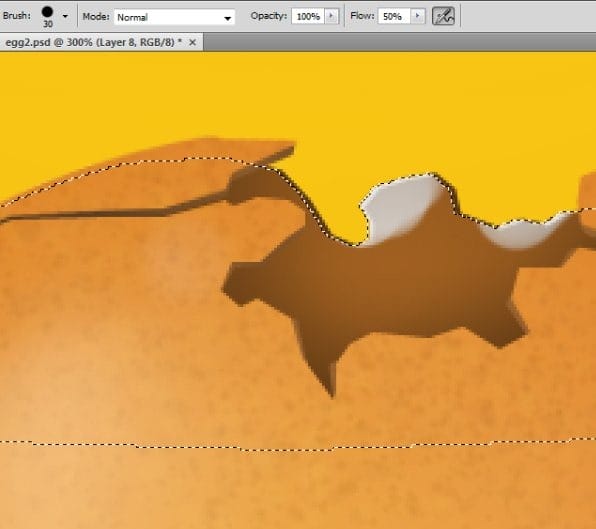Click the Mode label
The image size is (596, 529).
pyautogui.click(x=96, y=16)
